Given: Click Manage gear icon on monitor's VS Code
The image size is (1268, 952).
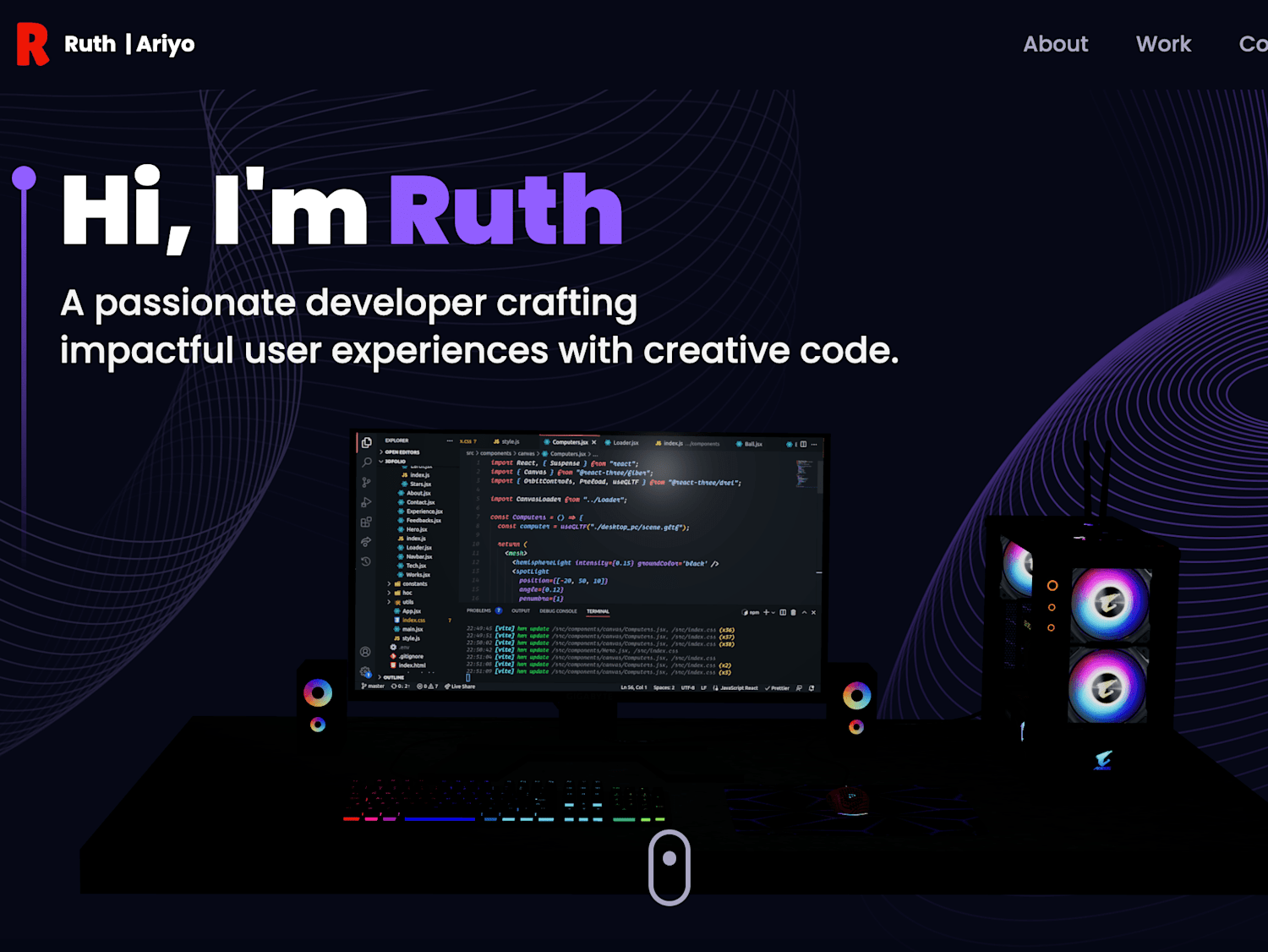Looking at the screenshot, I should 365,671.
